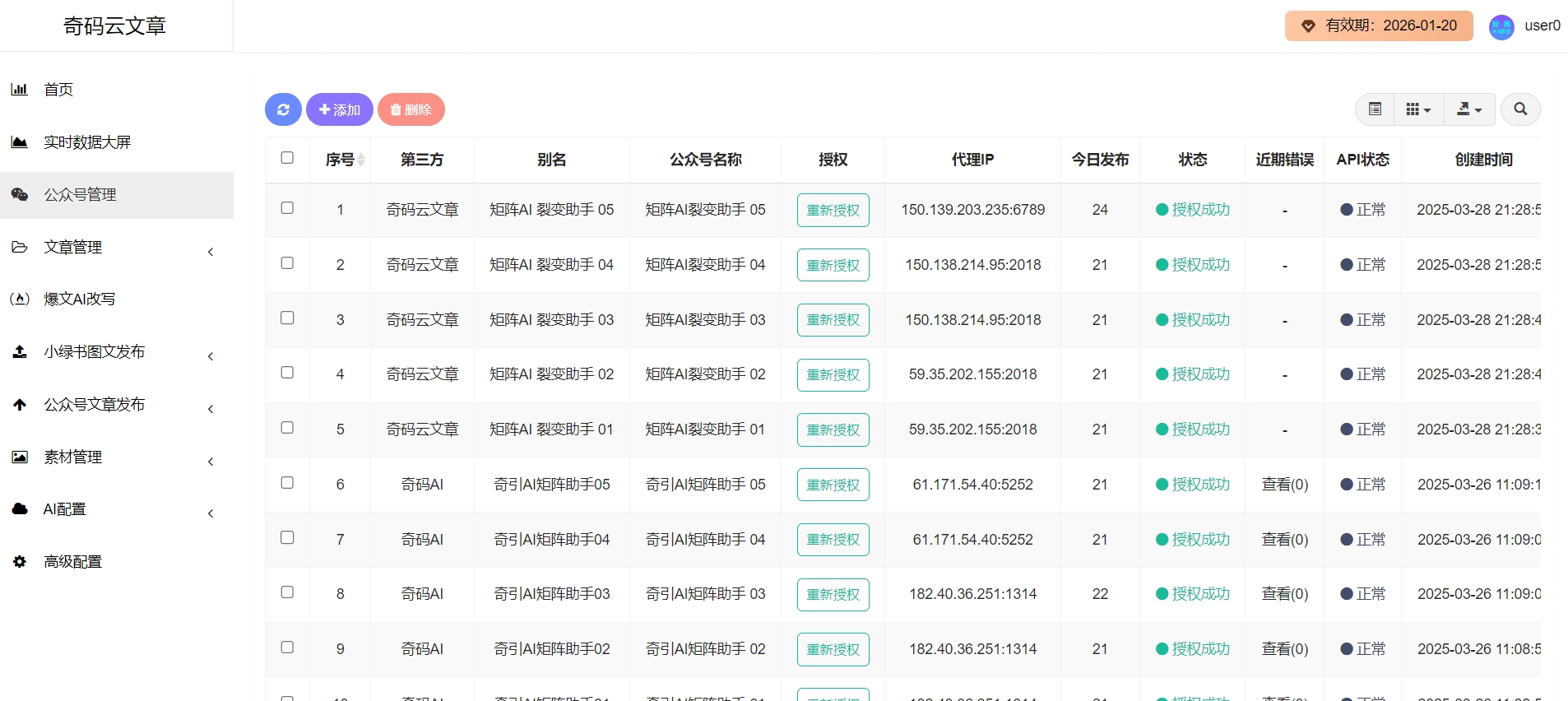Tick the checkbox for row 6
Image resolution: width=1568 pixels, height=701 pixels.
click(x=287, y=483)
